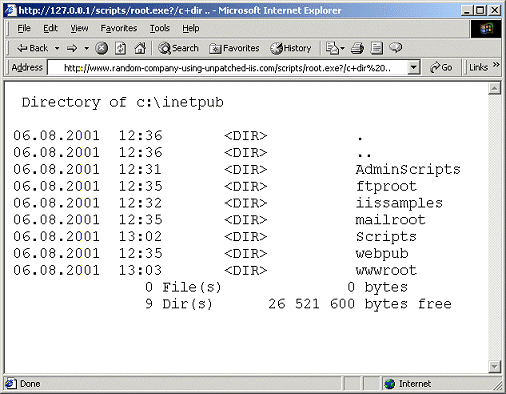Open the Address bar URL dropdown
Screen dimensions: 506x394
click(x=413, y=68)
